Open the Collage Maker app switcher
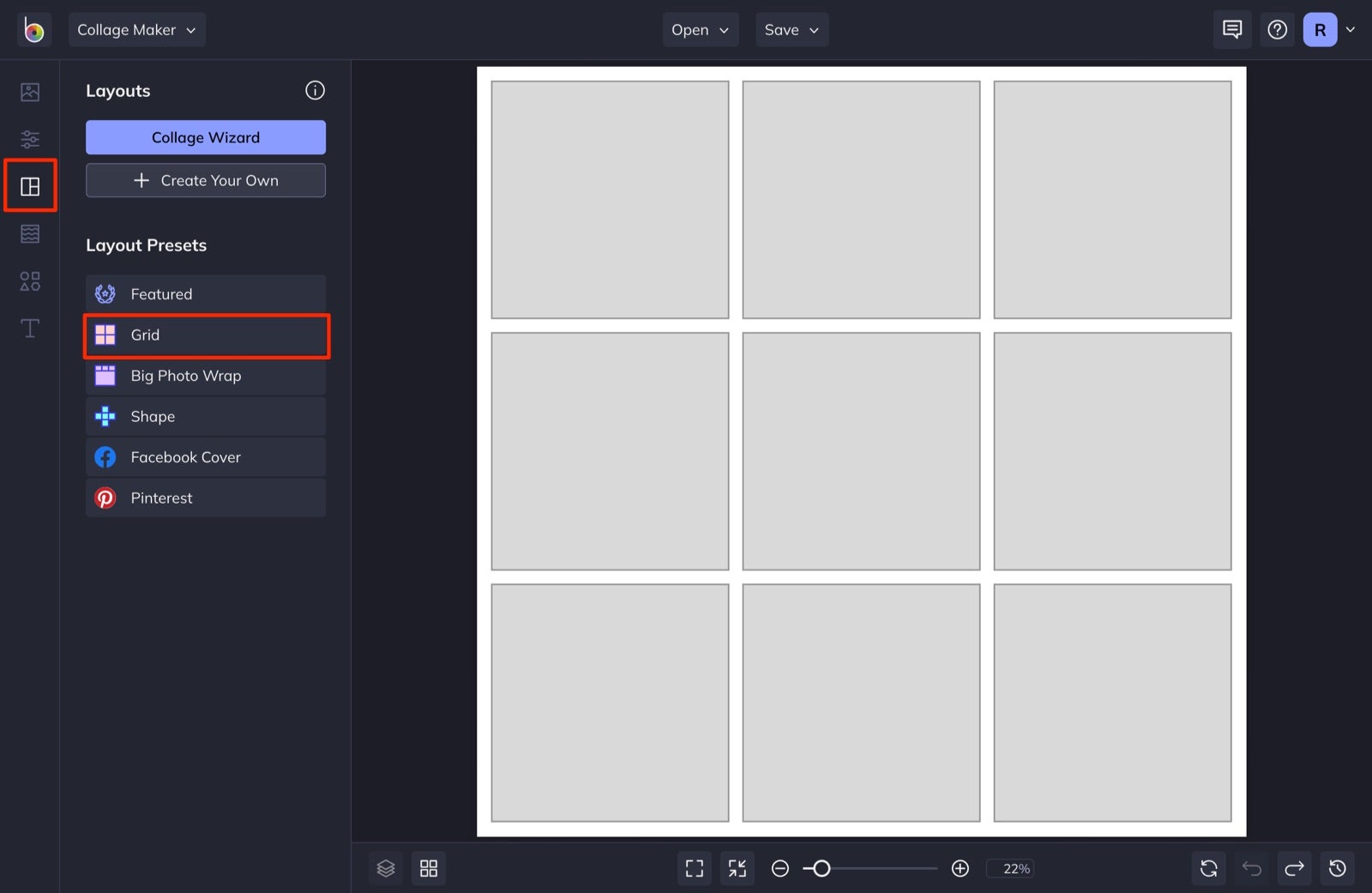Viewport: 1372px width, 893px height. tap(136, 29)
